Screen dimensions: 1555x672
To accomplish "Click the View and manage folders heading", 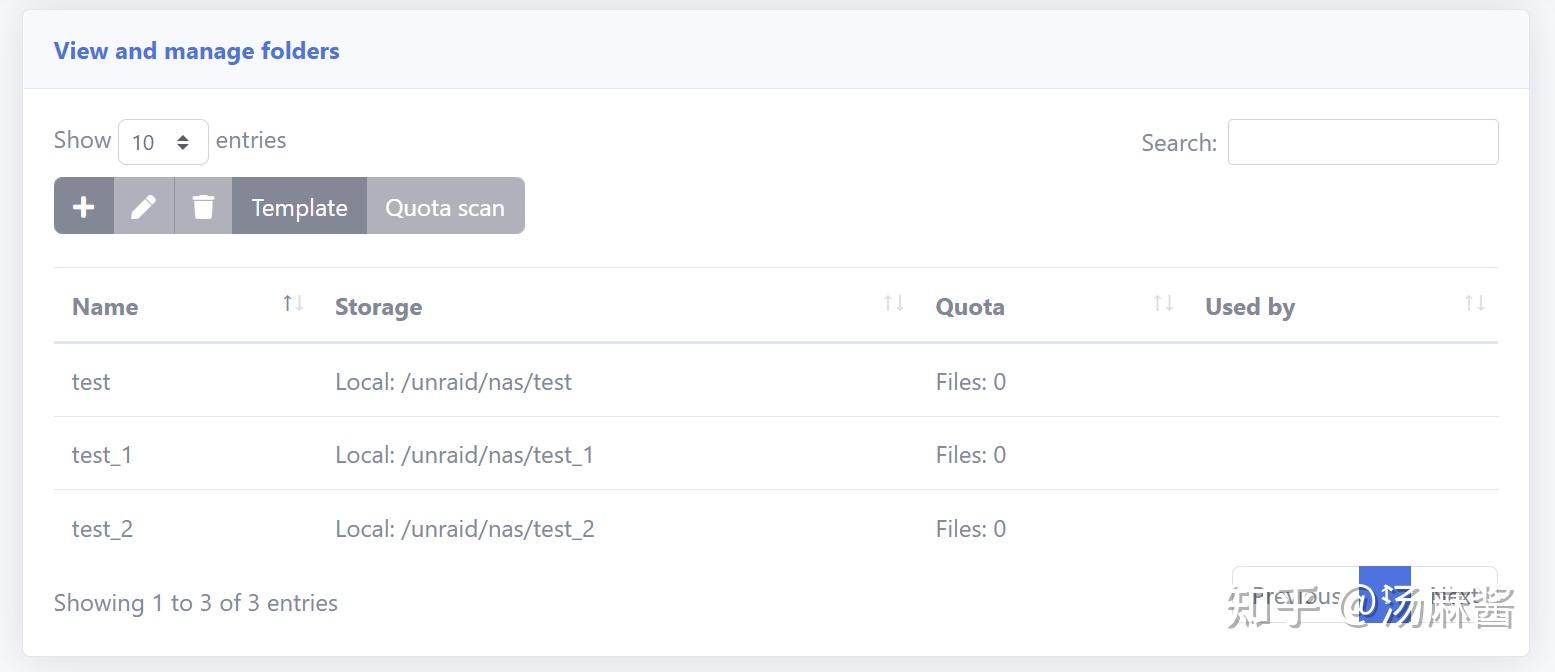I will tap(195, 50).
